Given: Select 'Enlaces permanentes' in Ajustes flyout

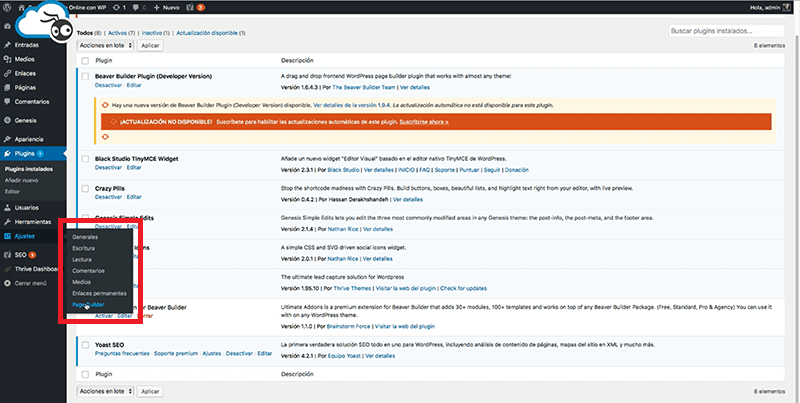Looking at the screenshot, I should pyautogui.click(x=99, y=293).
